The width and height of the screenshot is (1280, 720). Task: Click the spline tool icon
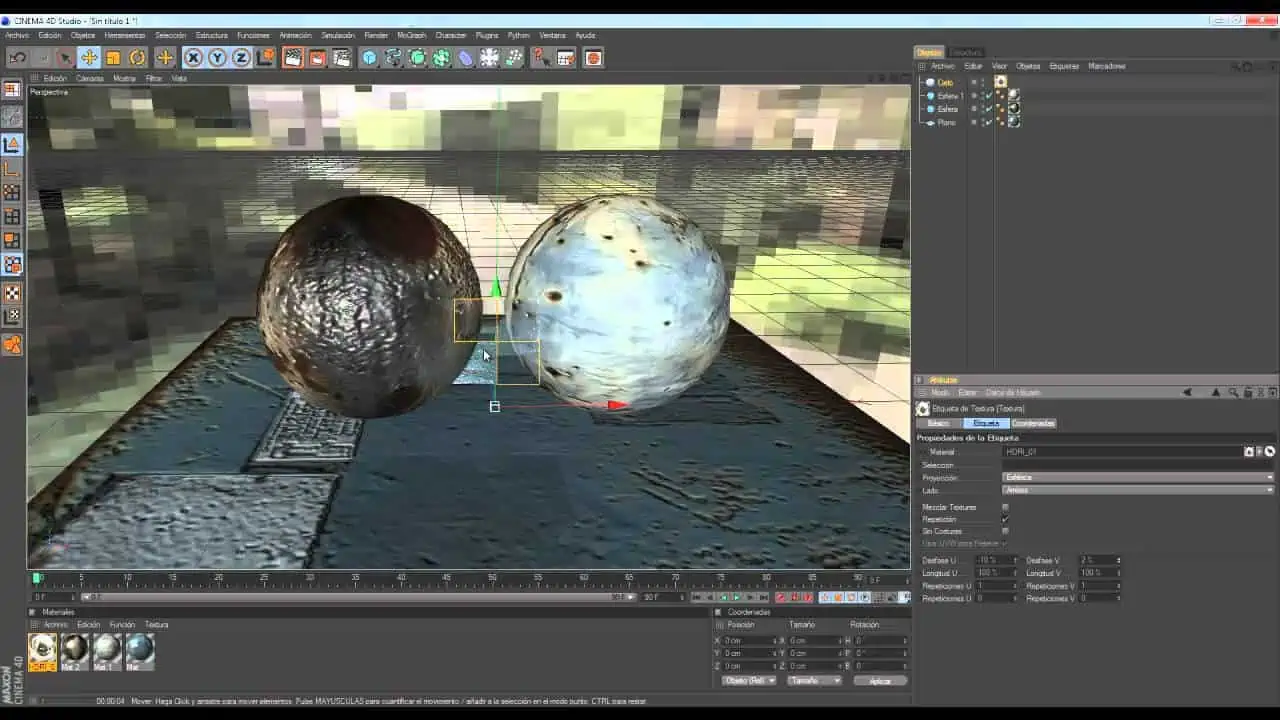394,58
